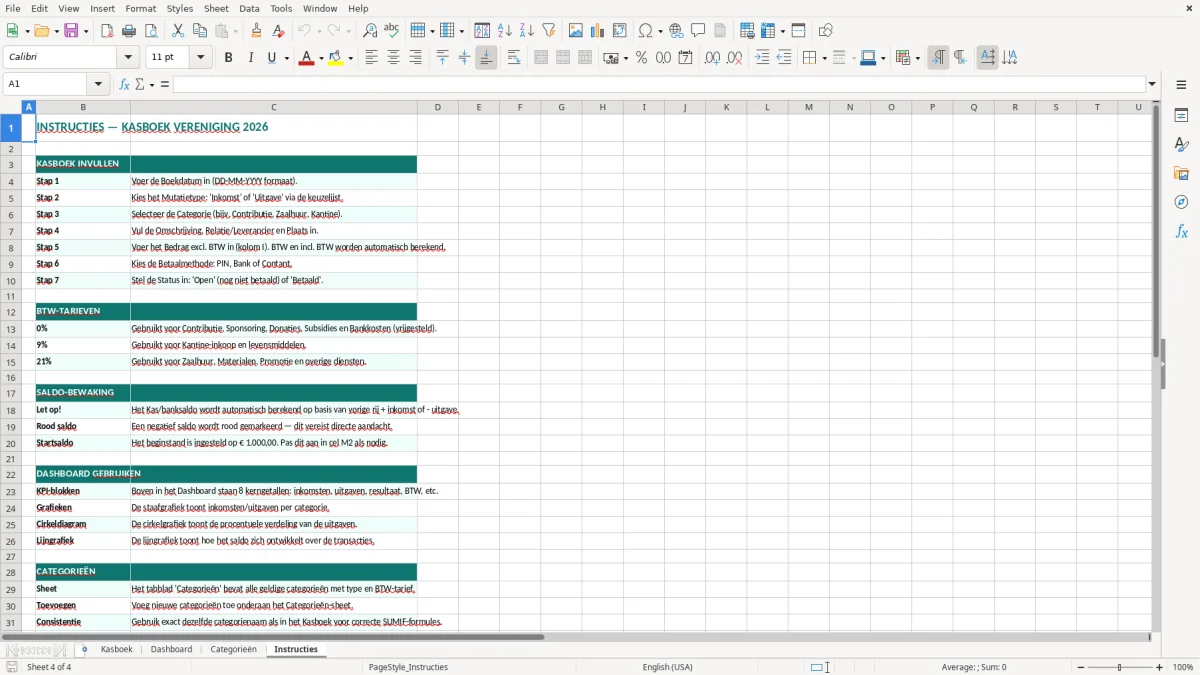Open Print Preview from the toolbar
This screenshot has height=675, width=1200.
pos(151,31)
